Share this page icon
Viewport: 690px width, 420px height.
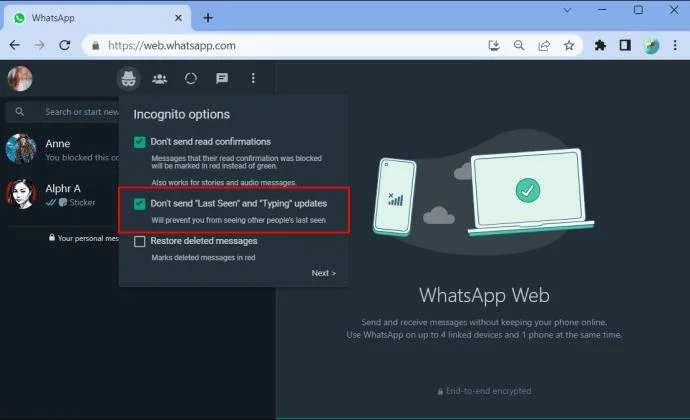pyautogui.click(x=544, y=45)
